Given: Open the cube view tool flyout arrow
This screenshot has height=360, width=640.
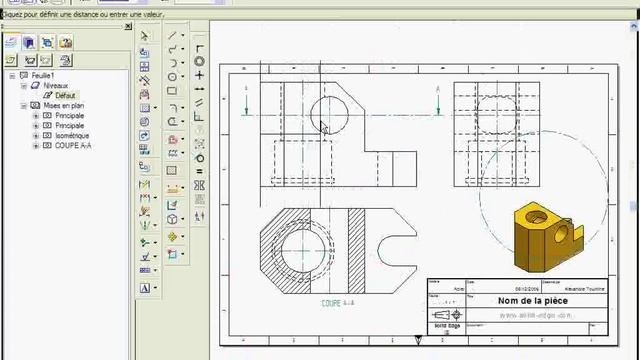Looking at the screenshot, I should 182,219.
